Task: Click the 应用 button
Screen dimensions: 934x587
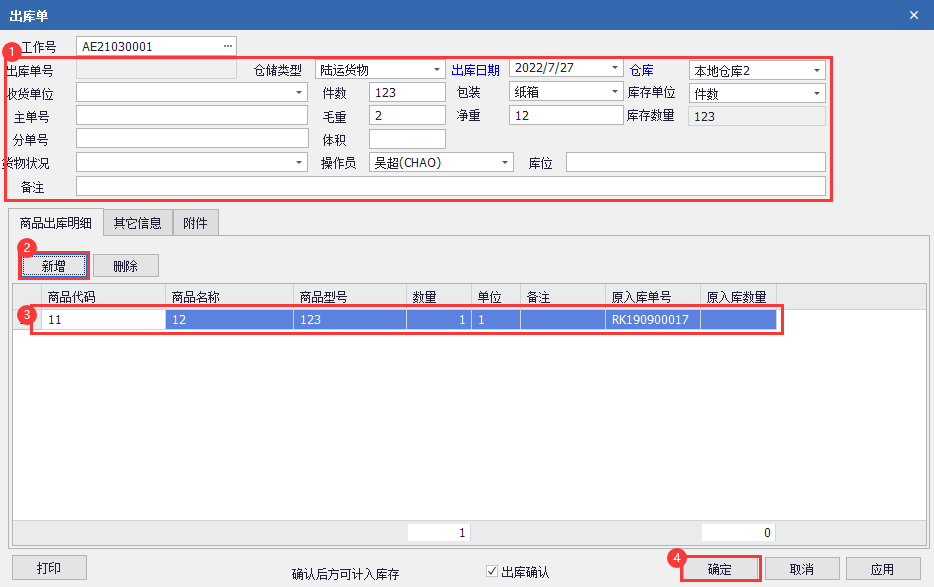Action: click(882, 569)
